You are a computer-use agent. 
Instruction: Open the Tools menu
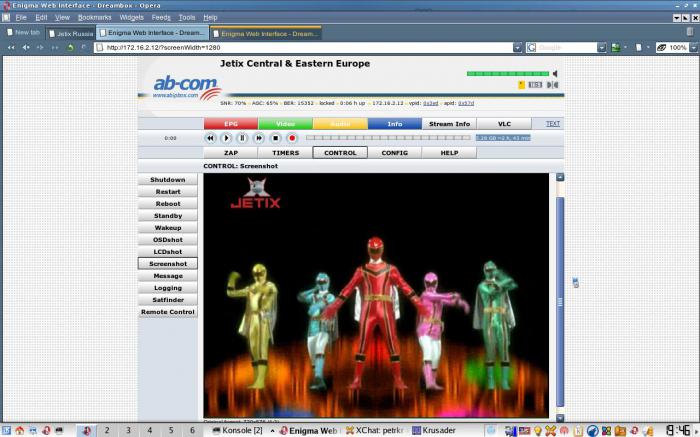click(x=187, y=17)
